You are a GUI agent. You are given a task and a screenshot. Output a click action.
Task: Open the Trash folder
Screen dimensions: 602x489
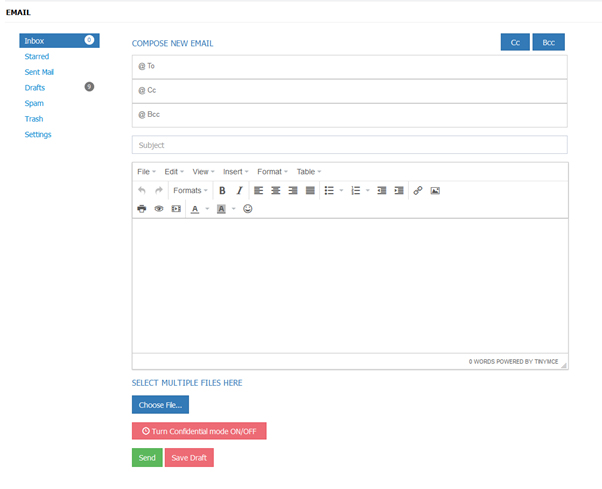[x=34, y=119]
